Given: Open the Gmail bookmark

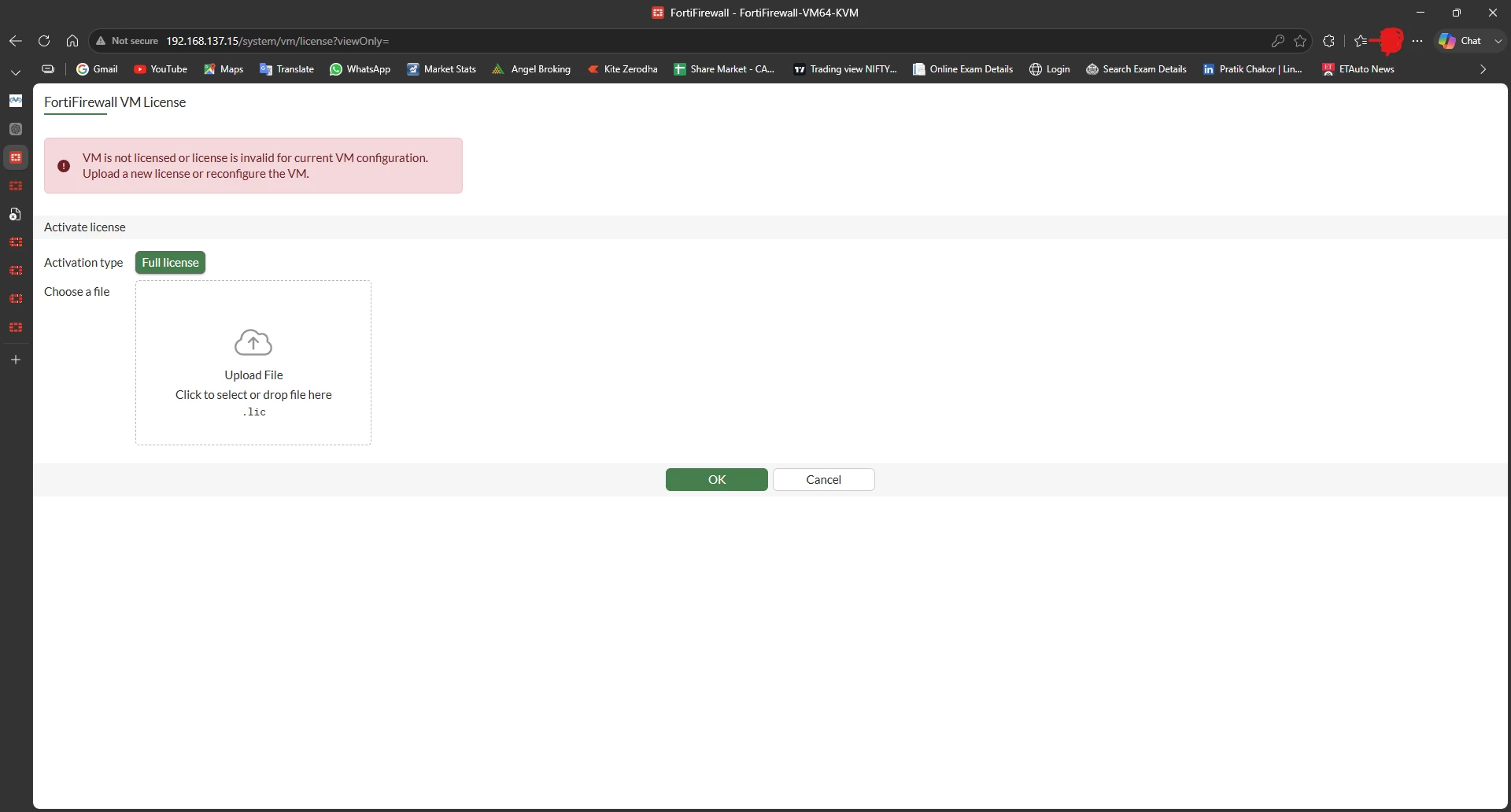Looking at the screenshot, I should click(97, 69).
